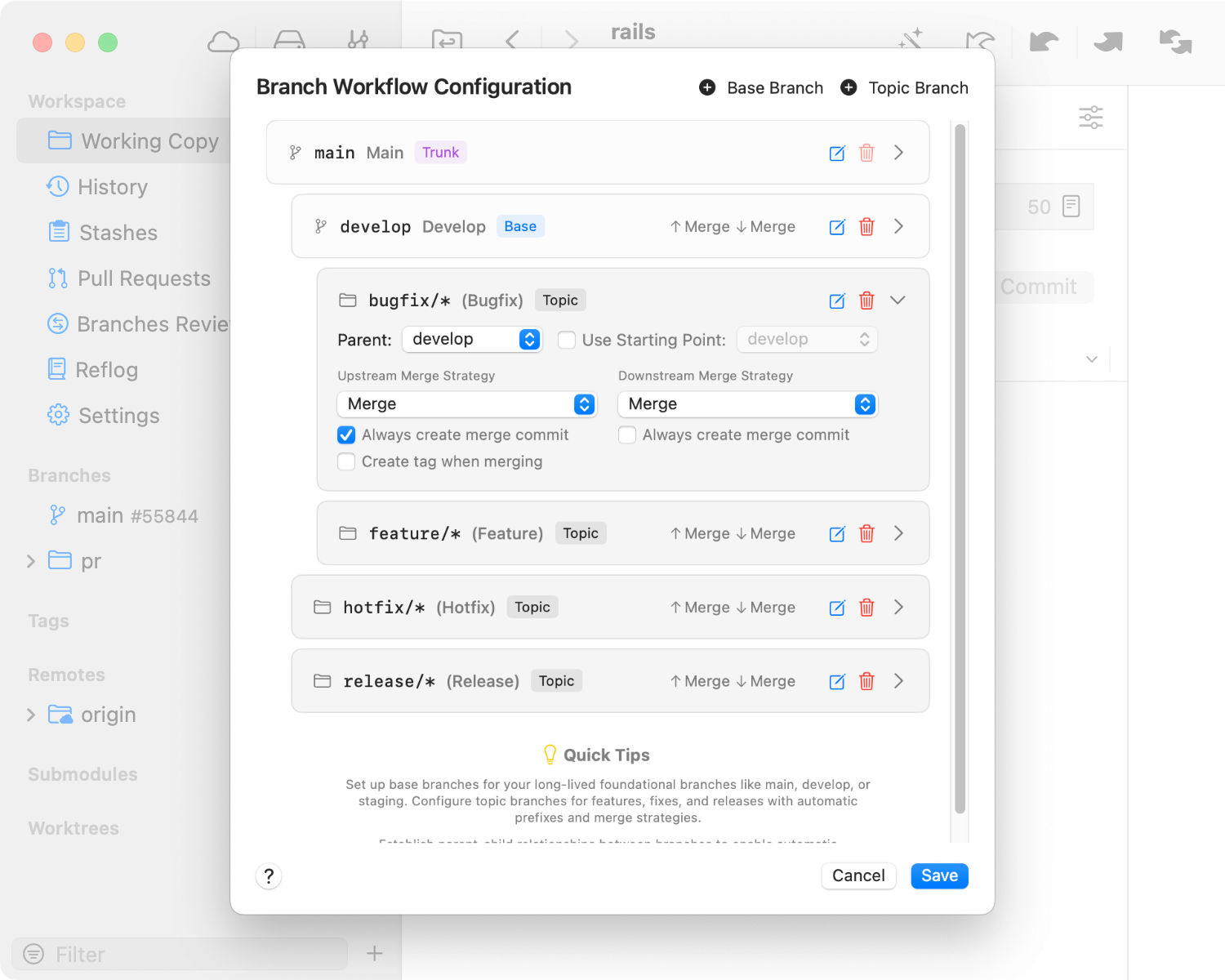1225x980 pixels.
Task: Click the dialog vertical scrollbar
Action: (x=960, y=469)
